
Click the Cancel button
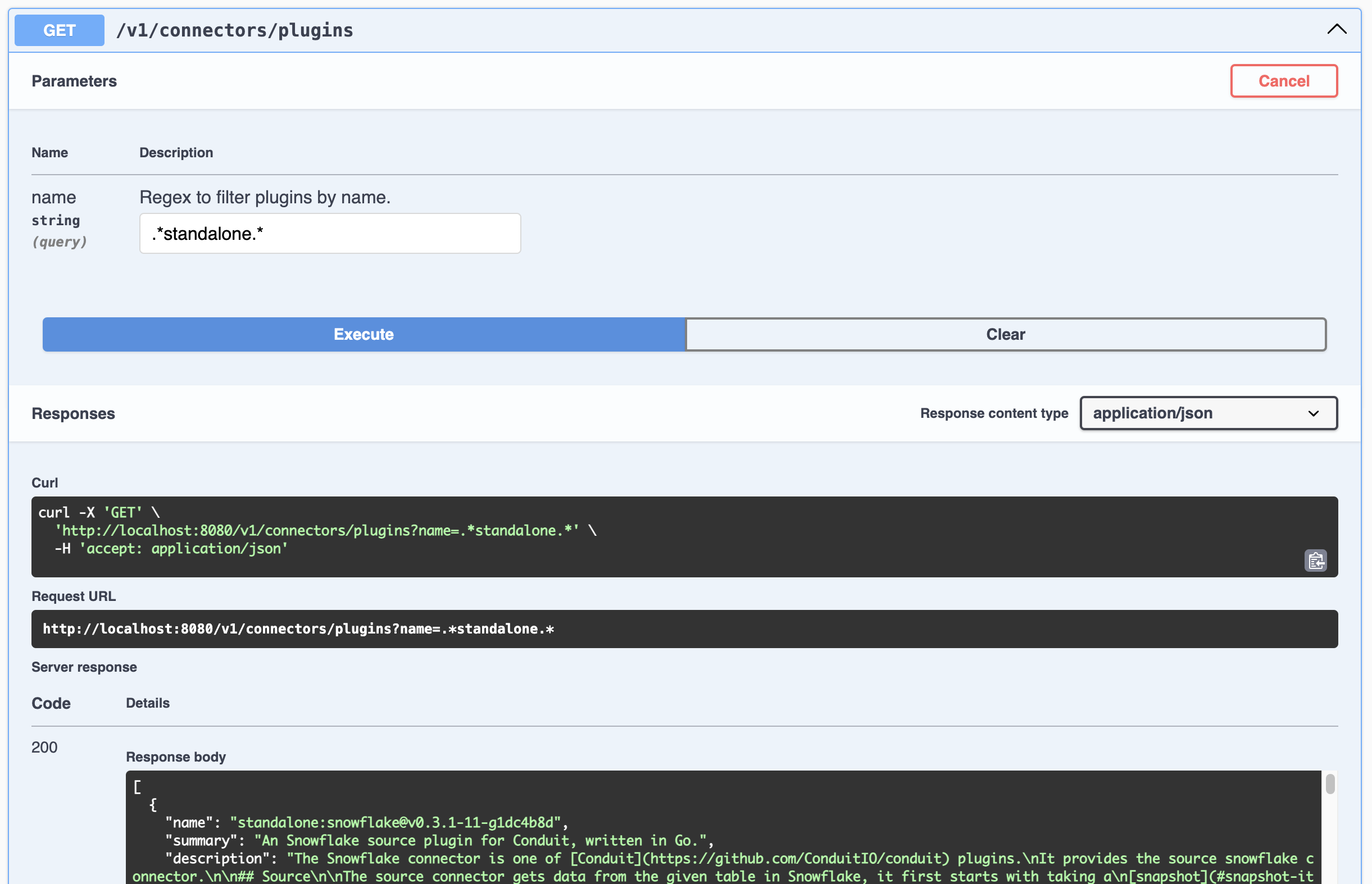[x=1284, y=81]
